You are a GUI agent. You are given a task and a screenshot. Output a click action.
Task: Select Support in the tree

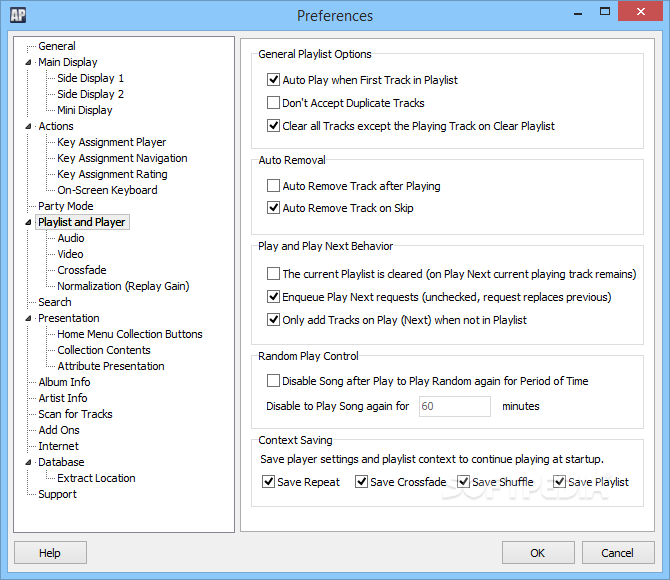[57, 494]
